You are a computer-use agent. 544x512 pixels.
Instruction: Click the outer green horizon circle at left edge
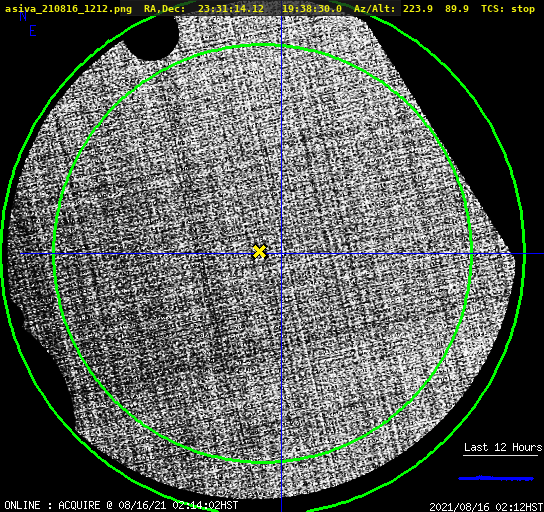pos(2,254)
